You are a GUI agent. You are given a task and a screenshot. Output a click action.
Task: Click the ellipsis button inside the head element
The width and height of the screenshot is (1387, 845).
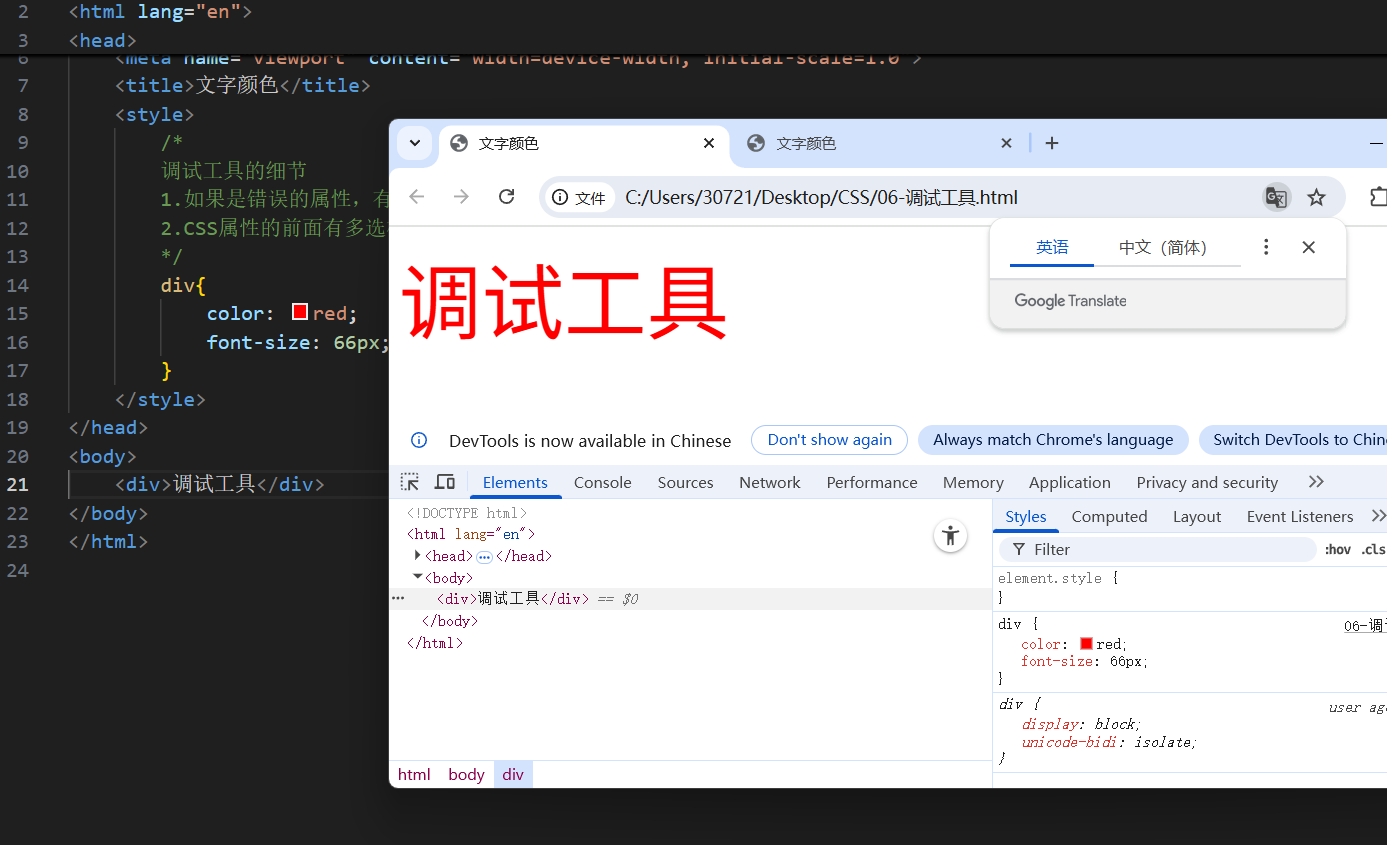click(484, 556)
